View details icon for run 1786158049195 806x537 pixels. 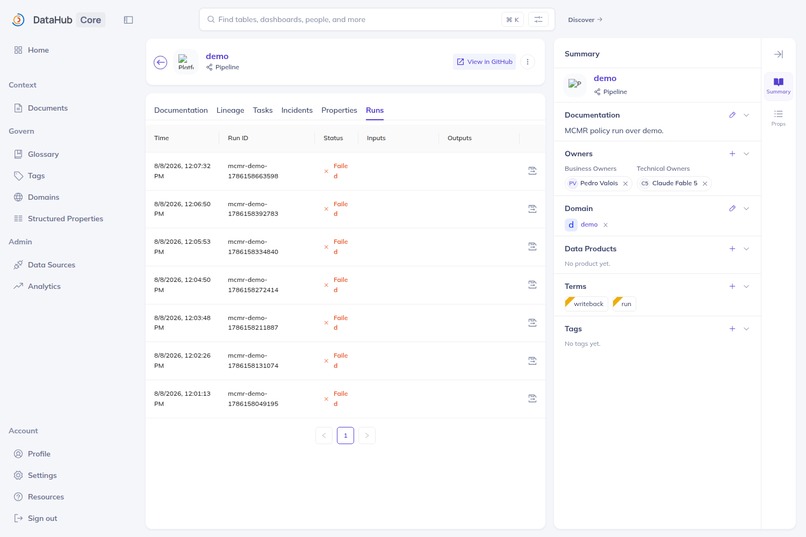coord(532,398)
